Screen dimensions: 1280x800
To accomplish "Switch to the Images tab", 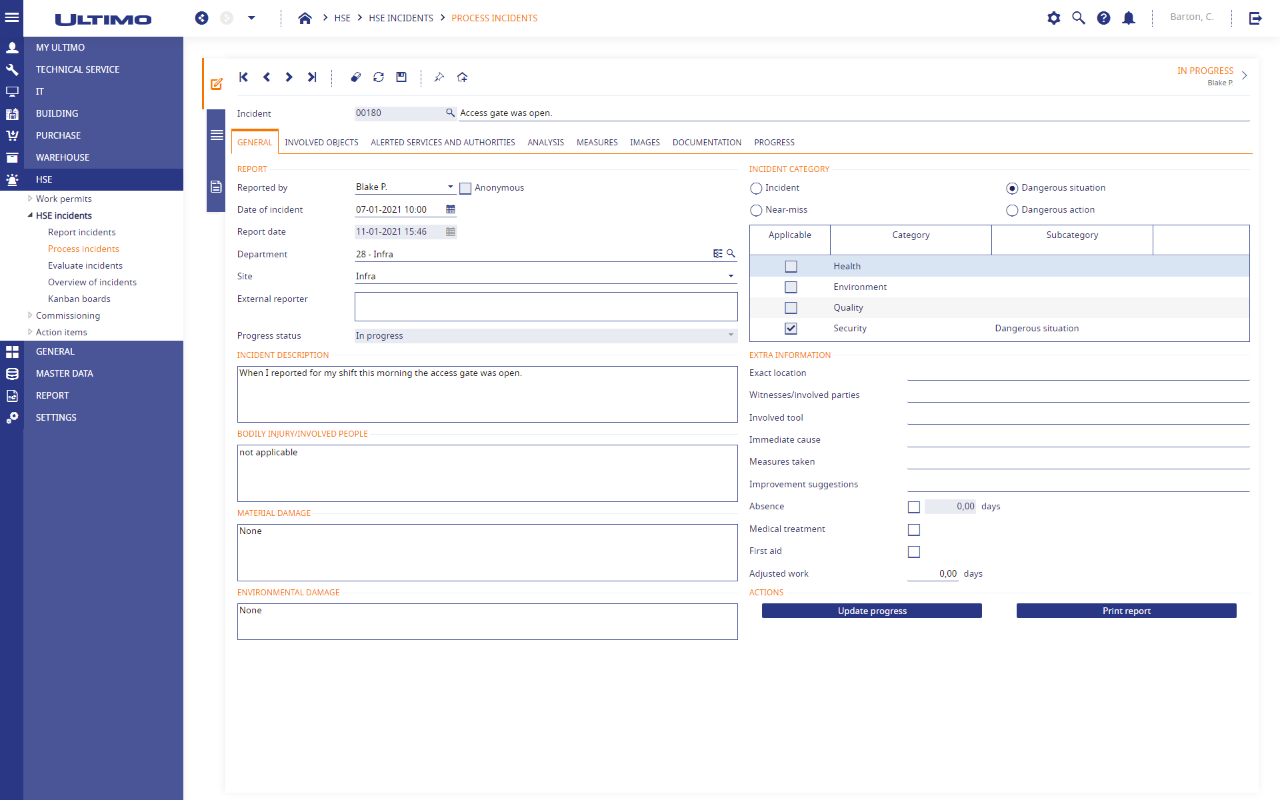I will (645, 143).
